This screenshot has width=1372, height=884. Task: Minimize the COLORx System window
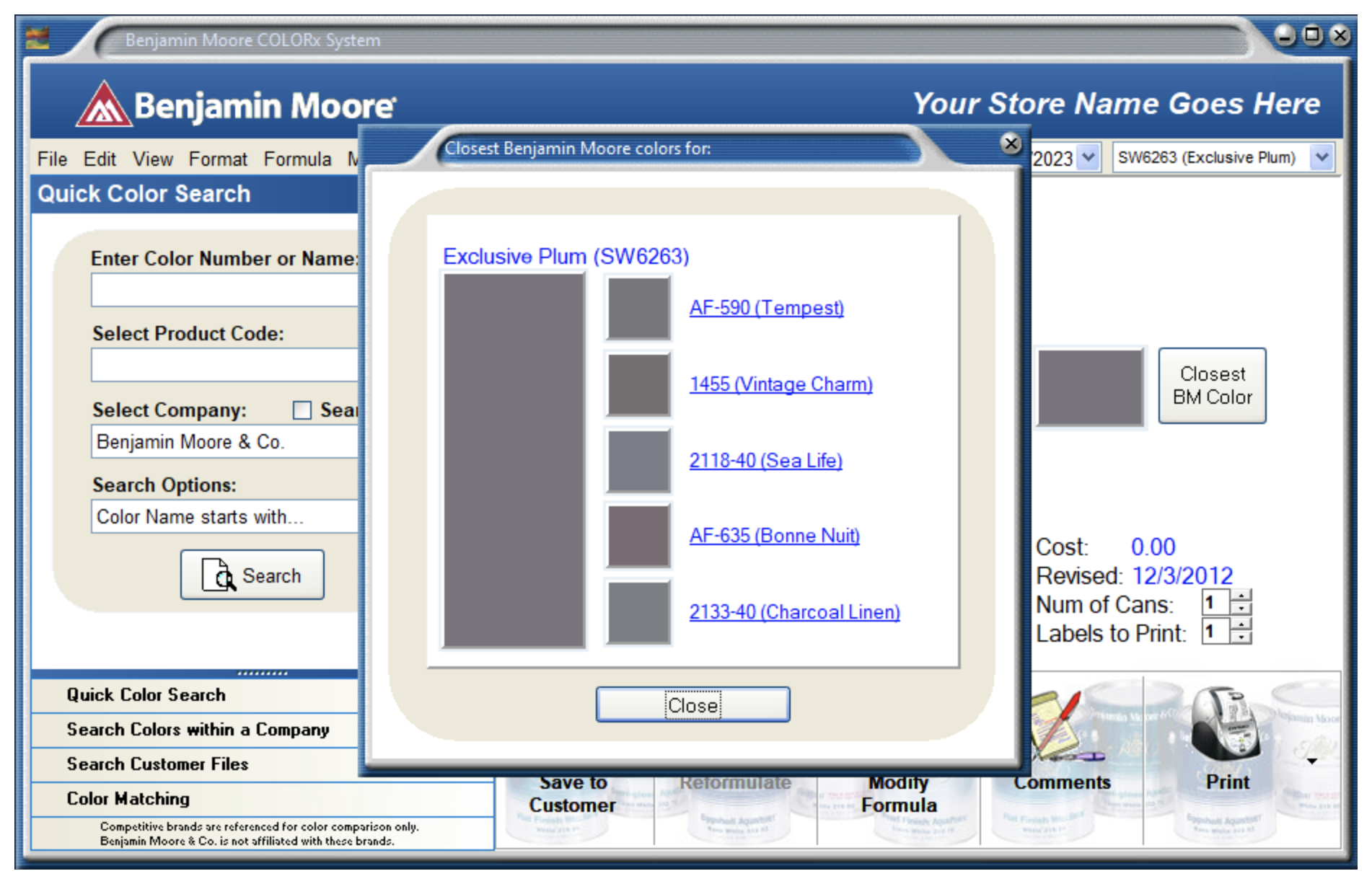tap(1285, 35)
